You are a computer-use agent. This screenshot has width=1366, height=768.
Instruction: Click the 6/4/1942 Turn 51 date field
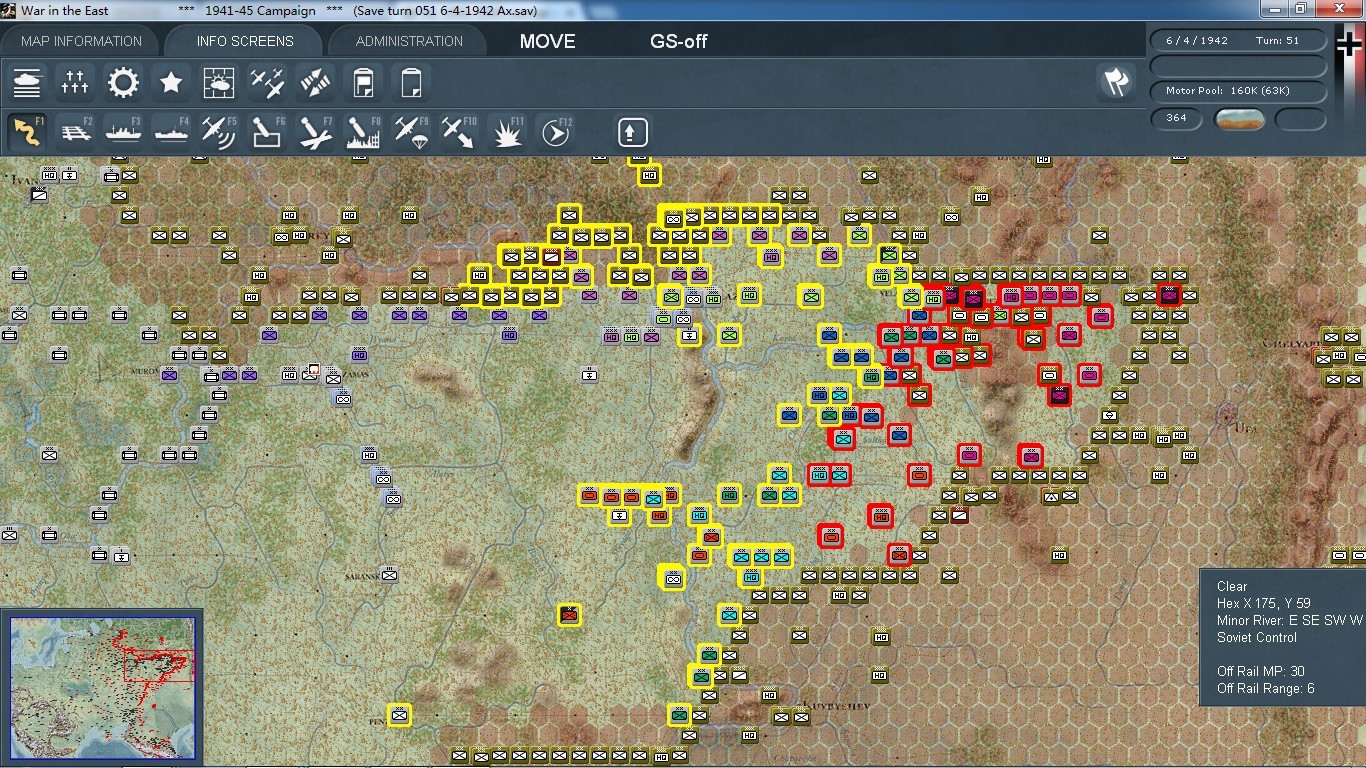pyautogui.click(x=1239, y=40)
